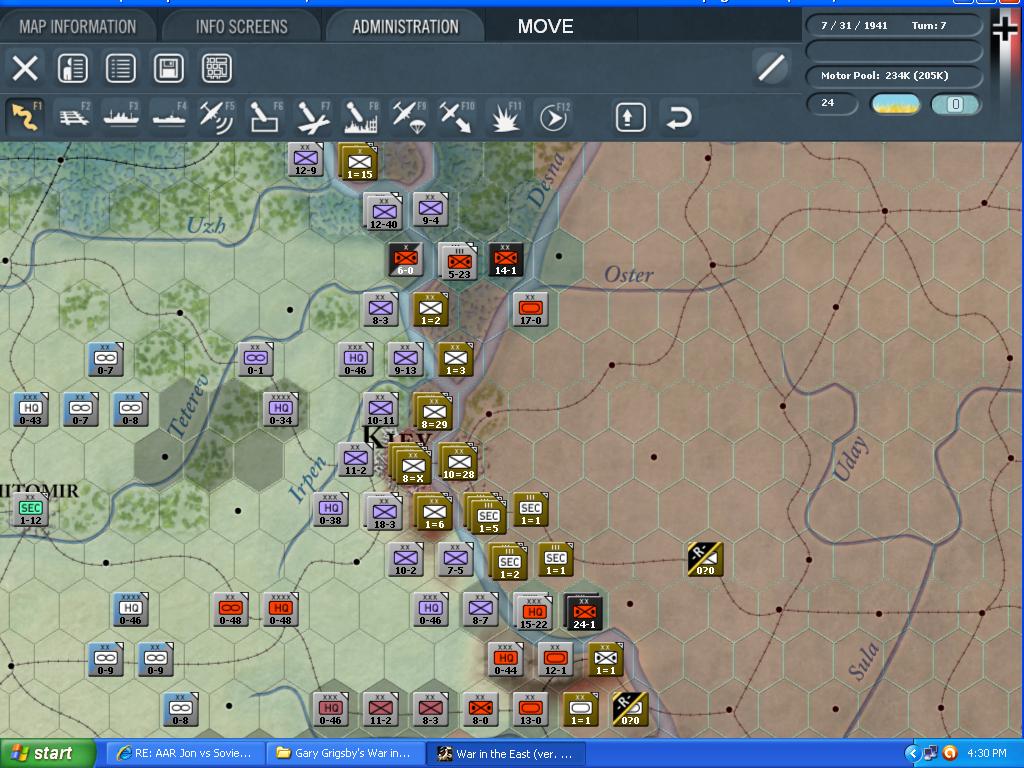Click the light-blue pill showing 0
The height and width of the screenshot is (768, 1024).
(x=955, y=104)
